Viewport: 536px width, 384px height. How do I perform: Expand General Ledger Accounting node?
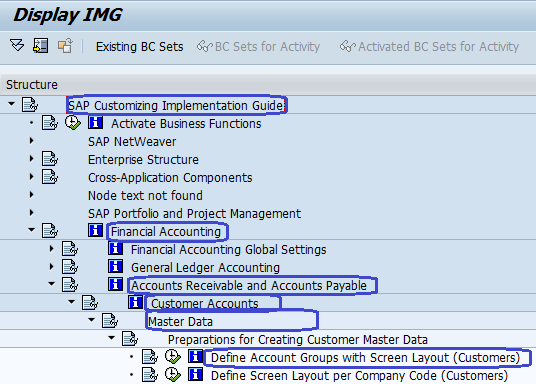coord(52,266)
